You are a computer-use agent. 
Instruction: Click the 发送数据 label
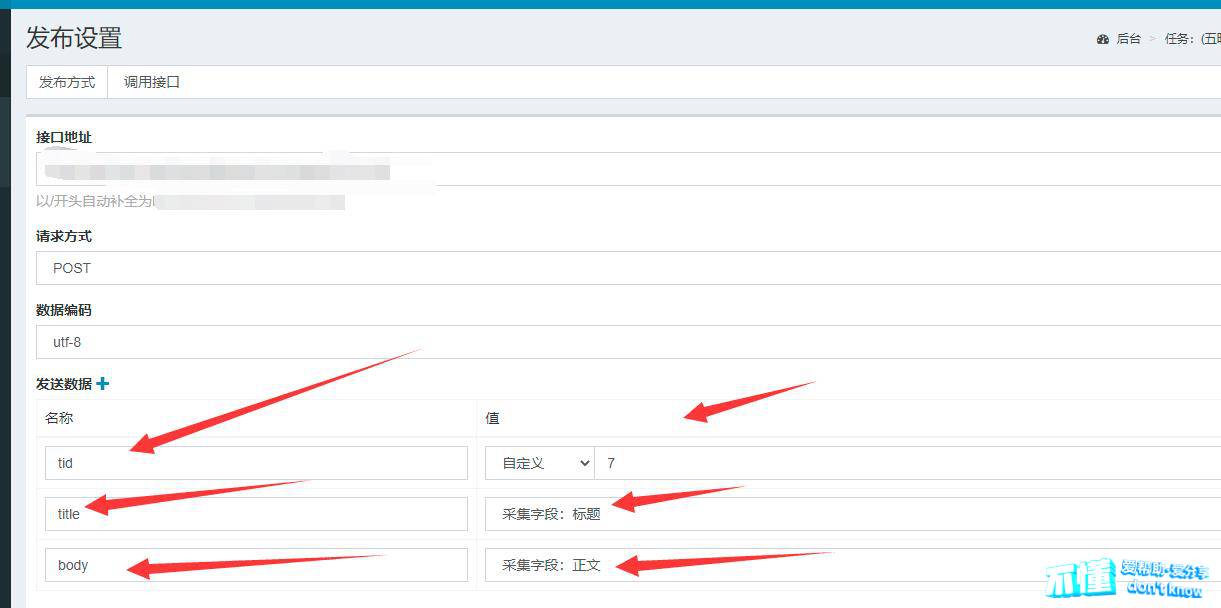pos(64,384)
